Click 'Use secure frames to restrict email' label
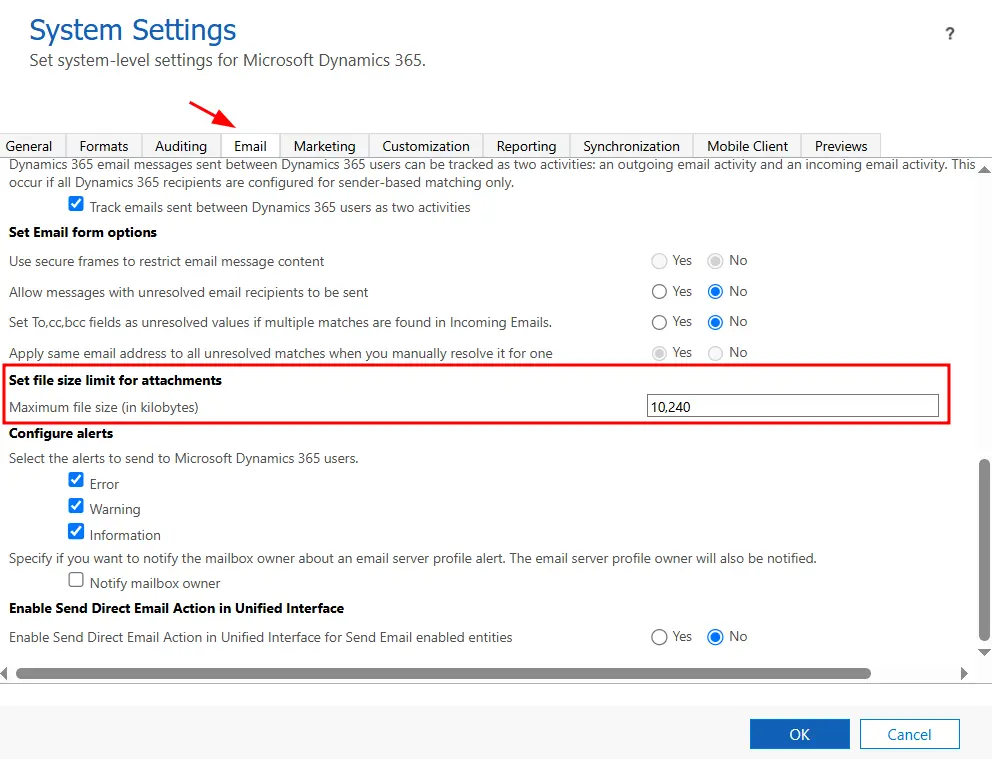The height and width of the screenshot is (759, 992). tap(166, 262)
